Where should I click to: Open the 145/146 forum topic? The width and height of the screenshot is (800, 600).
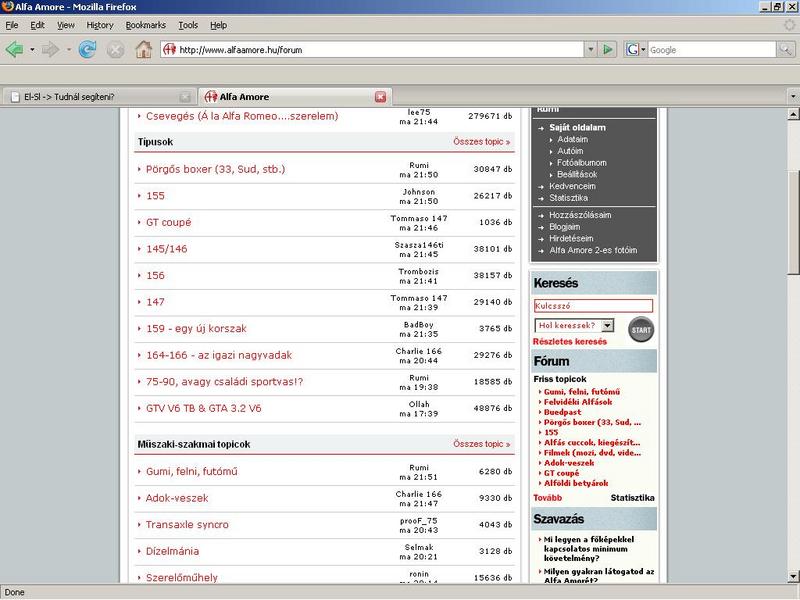(166, 249)
